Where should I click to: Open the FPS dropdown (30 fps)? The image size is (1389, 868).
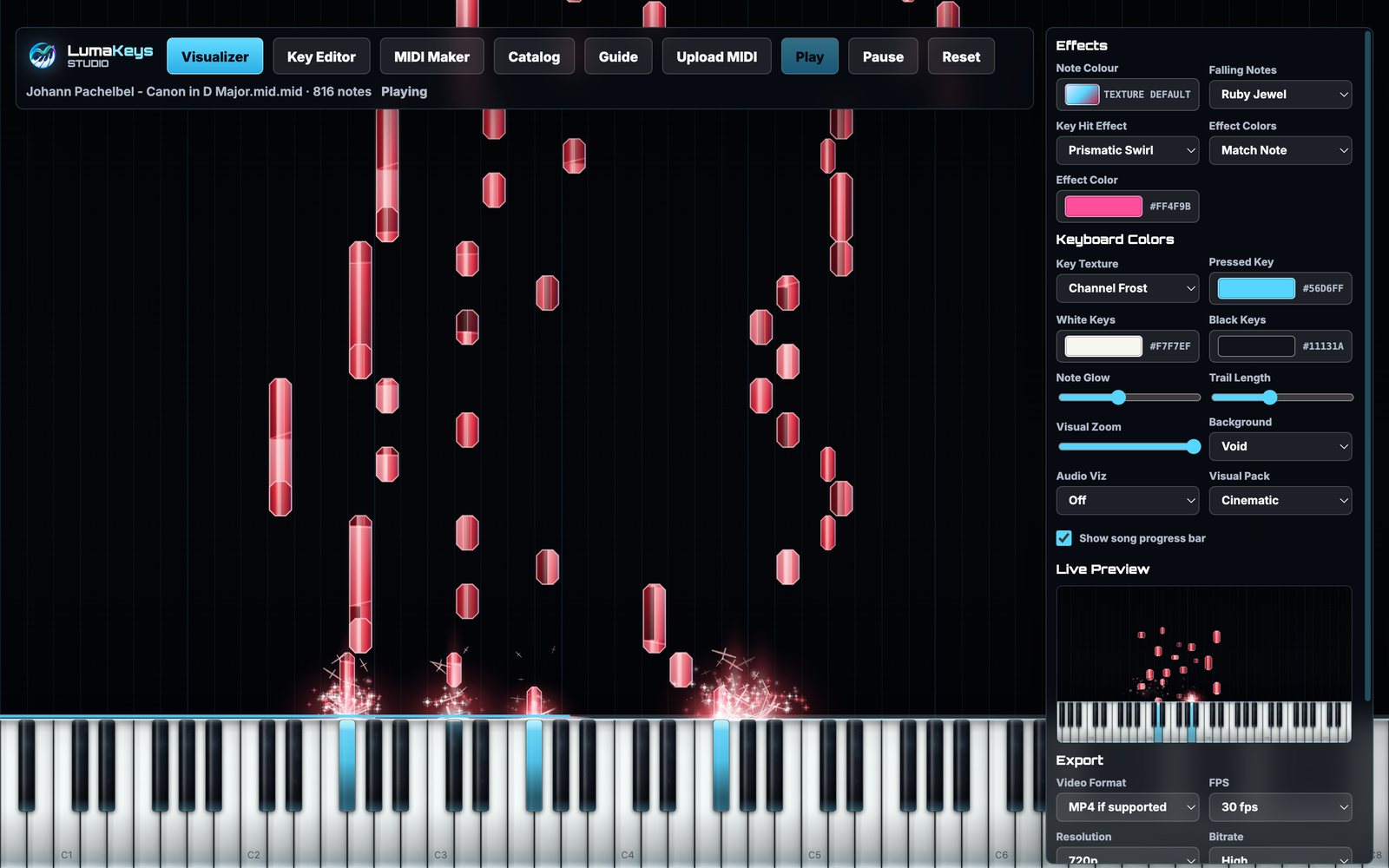coord(1280,807)
